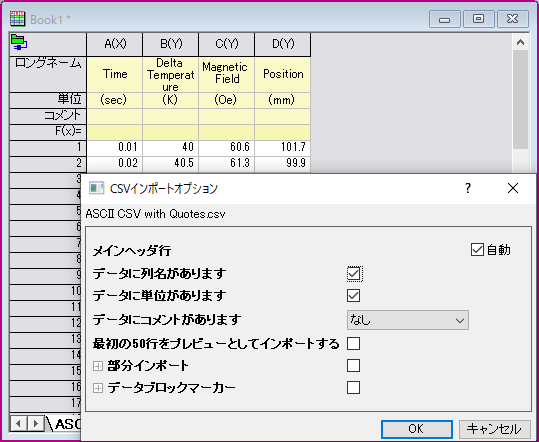Minimize the Book1 window
The image size is (539, 442).
tap(444, 19)
